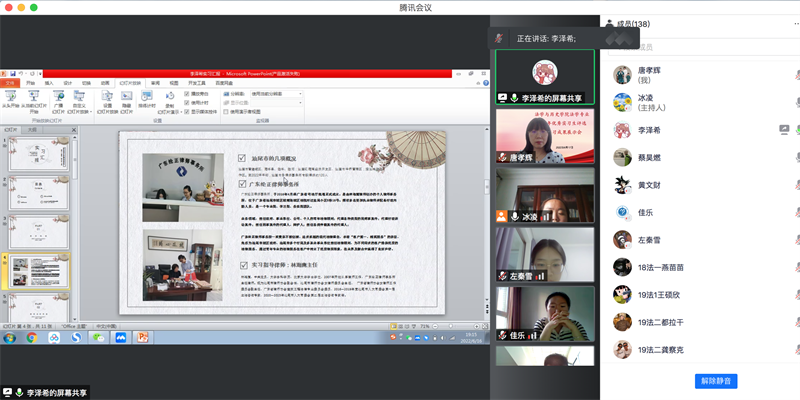
Task: Click the 录制幻灯片演示 record icon
Action: click(170, 96)
